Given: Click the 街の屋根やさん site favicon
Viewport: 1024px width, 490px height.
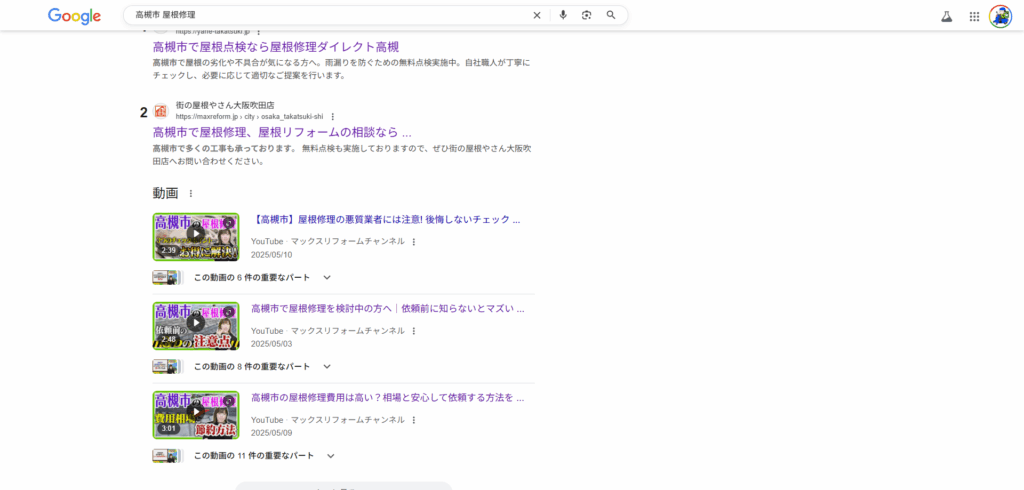Looking at the screenshot, I should (161, 110).
